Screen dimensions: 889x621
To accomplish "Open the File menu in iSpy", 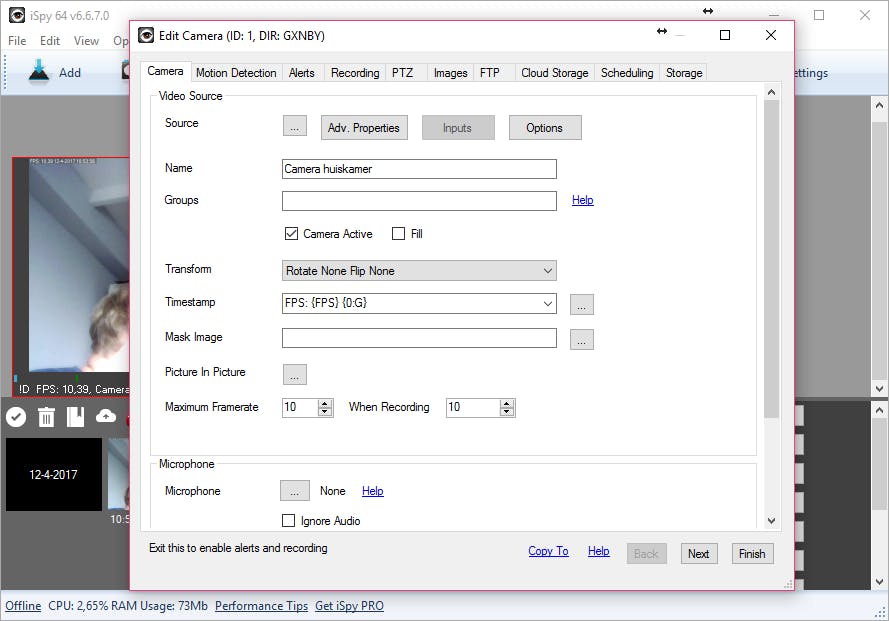I will coord(17,41).
